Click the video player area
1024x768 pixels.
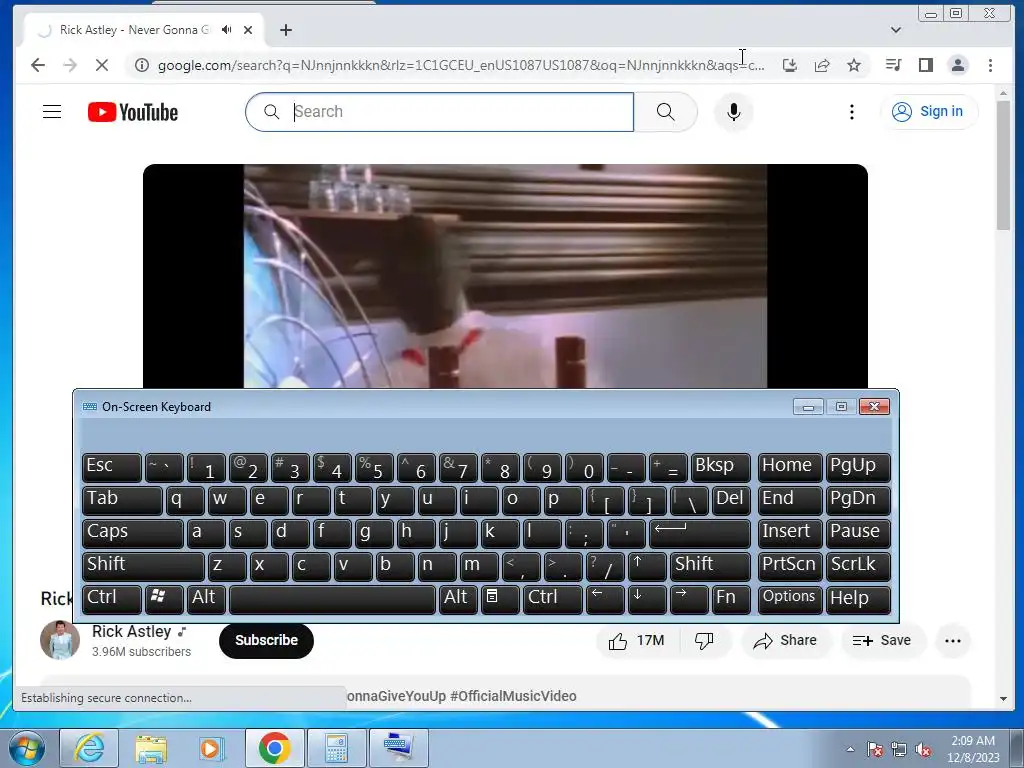pyautogui.click(x=505, y=276)
